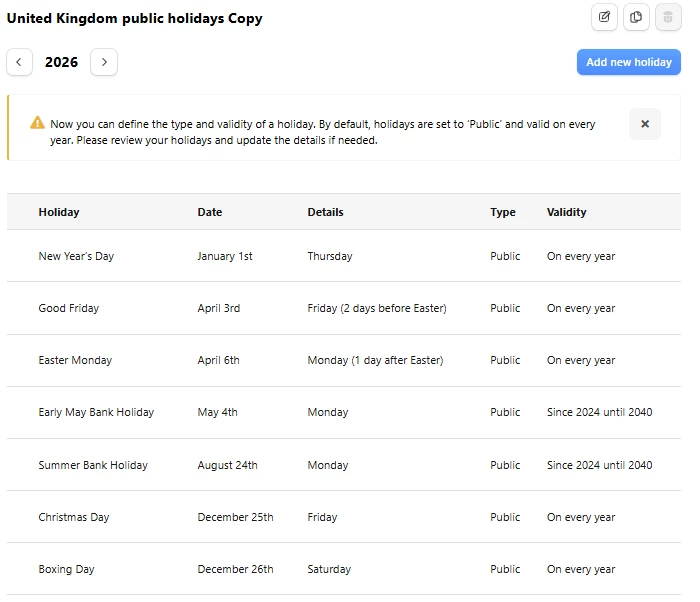Click Friday (2 days before Easter) details
This screenshot has height=602, width=700.
(377, 308)
